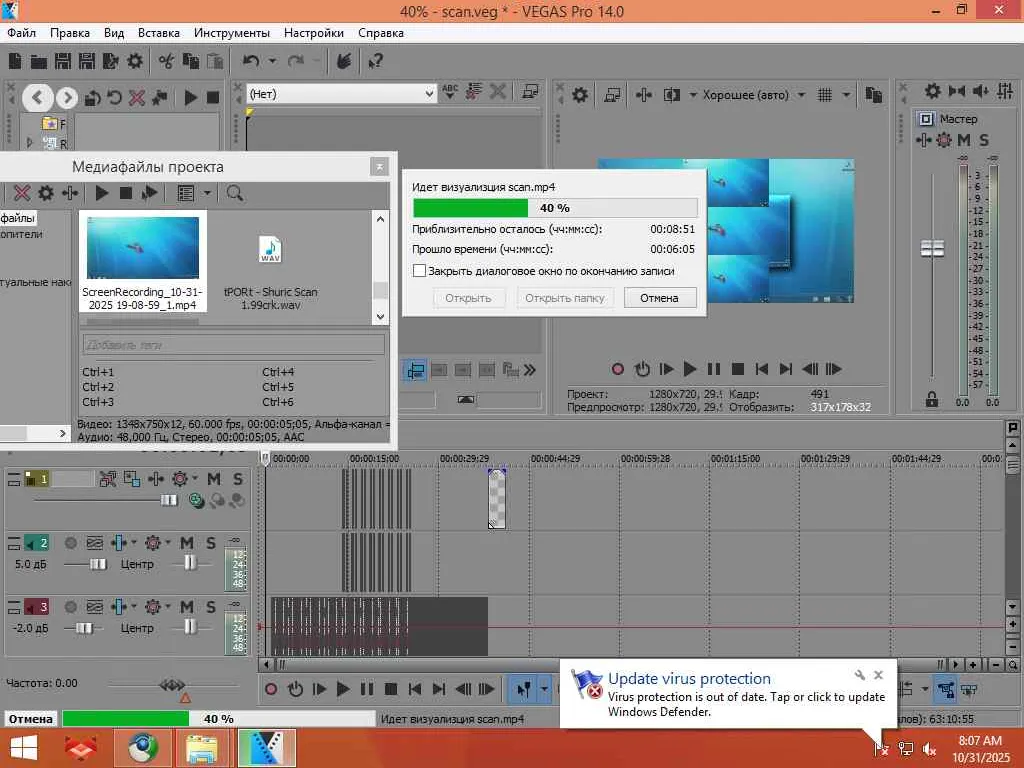Image resolution: width=1024 pixels, height=768 pixels.
Task: Start preview in Project Media toolbar
Action: [x=101, y=193]
